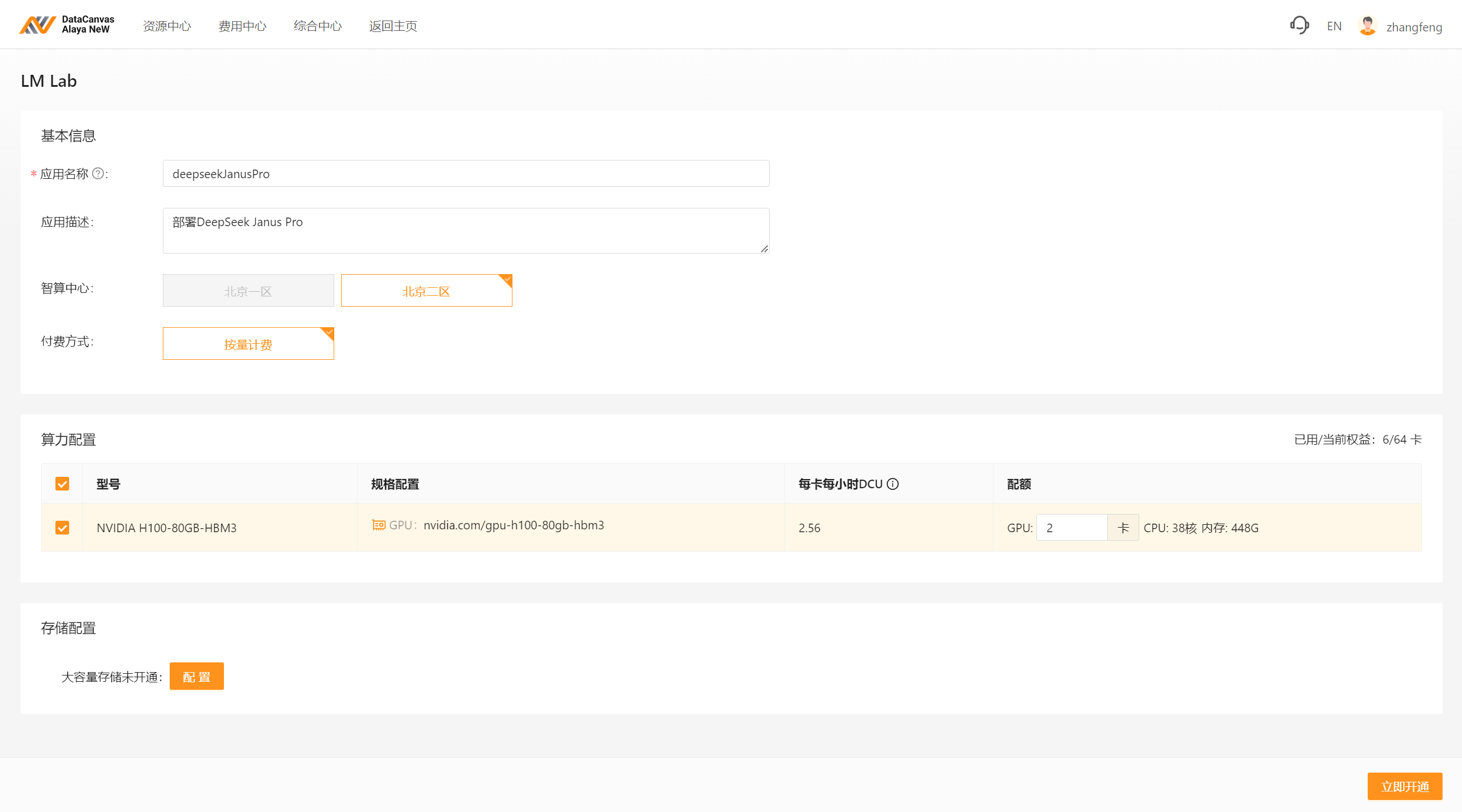Open the customer support headset icon

pos(1299,25)
